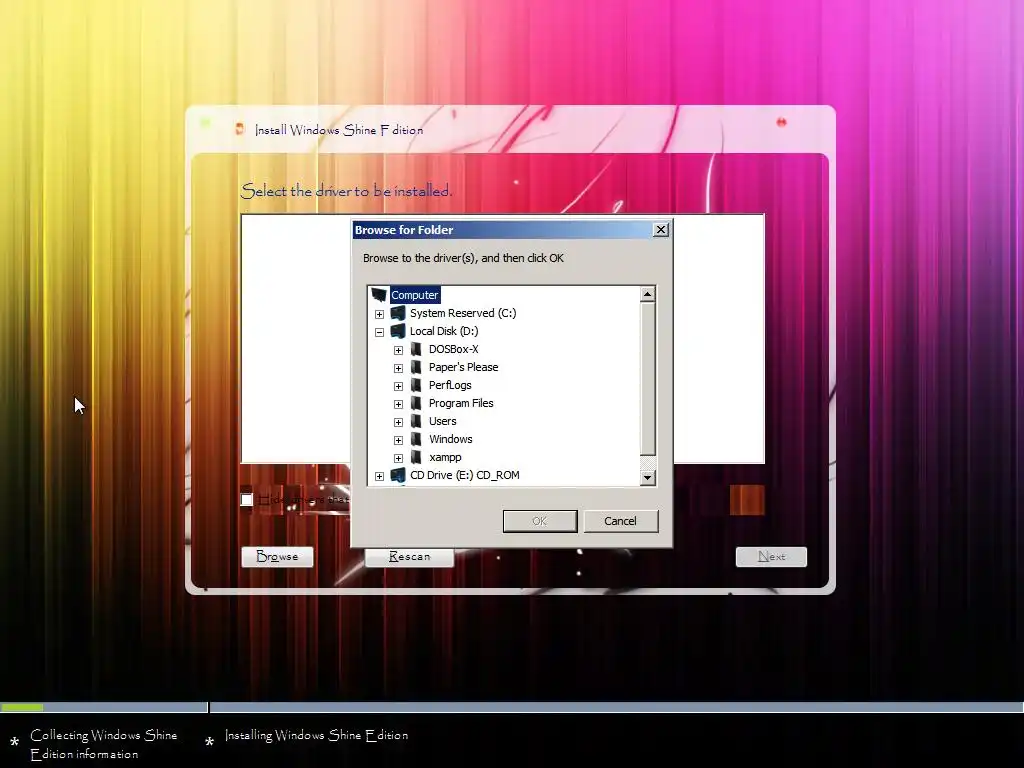Image resolution: width=1024 pixels, height=768 pixels.
Task: Click the Browse button in the installer
Action: point(278,556)
